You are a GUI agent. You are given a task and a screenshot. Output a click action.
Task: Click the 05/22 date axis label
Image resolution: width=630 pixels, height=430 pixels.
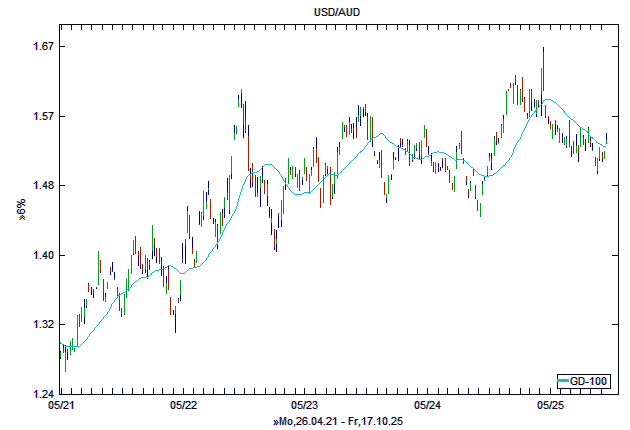point(183,406)
